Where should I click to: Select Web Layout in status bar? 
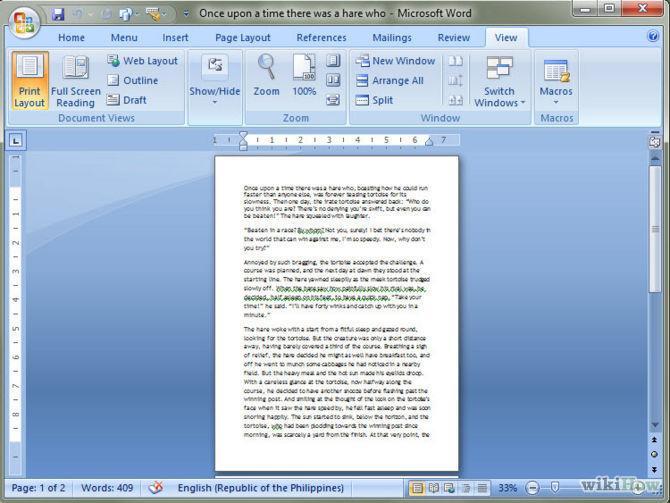[449, 488]
